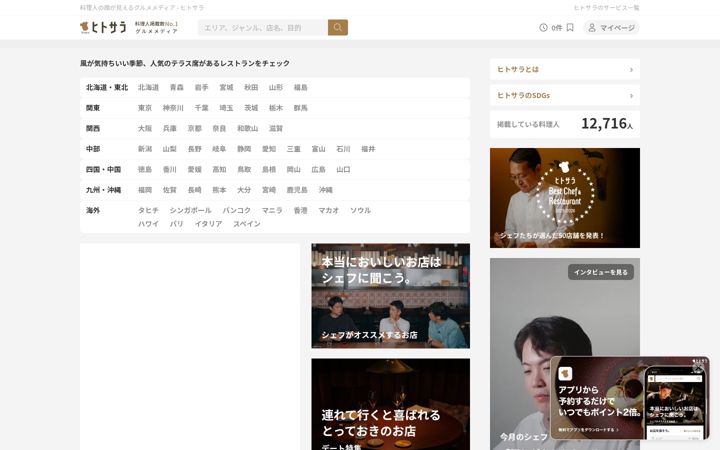Select 群馬 area link
This screenshot has height=450, width=720.
tap(300, 108)
